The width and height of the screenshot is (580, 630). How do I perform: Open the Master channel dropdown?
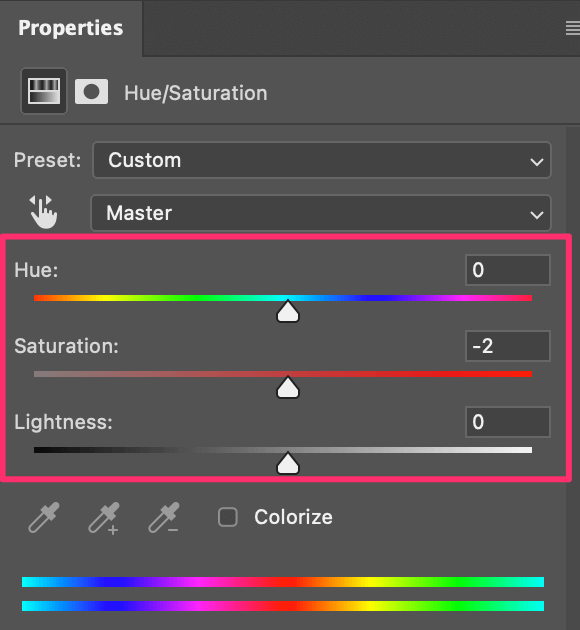tap(321, 213)
